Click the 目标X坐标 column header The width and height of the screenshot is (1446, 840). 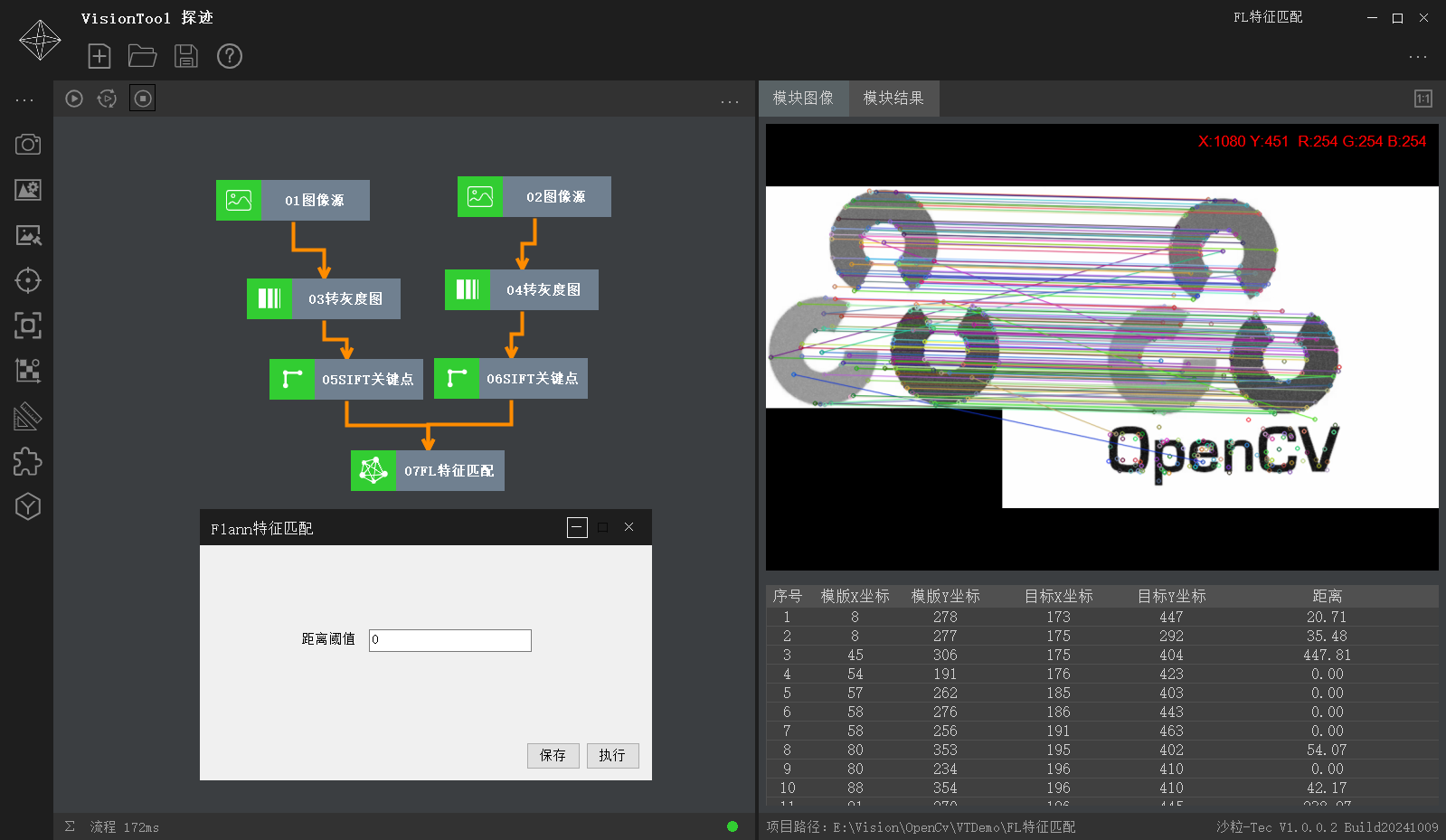pos(1058,596)
